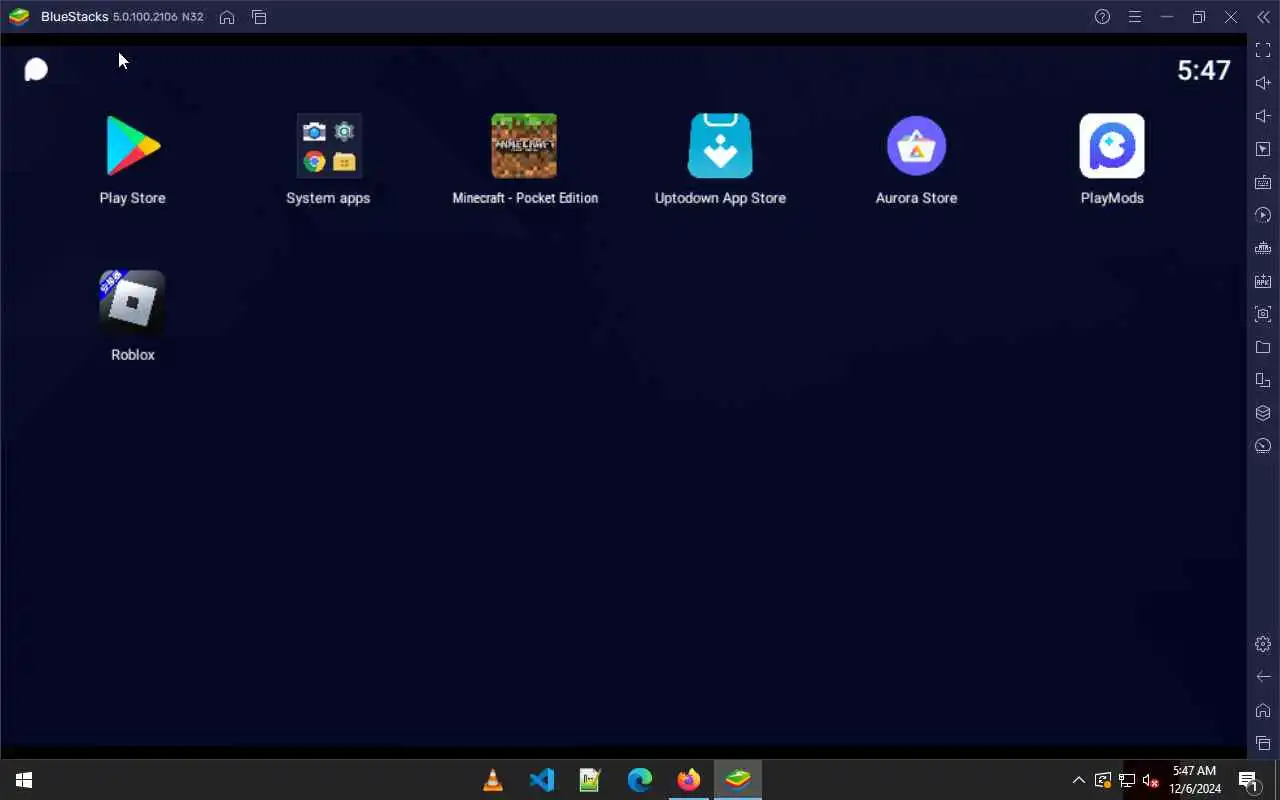The height and width of the screenshot is (800, 1280).
Task: Toggle fullscreen mode in sidebar
Action: 1263,50
